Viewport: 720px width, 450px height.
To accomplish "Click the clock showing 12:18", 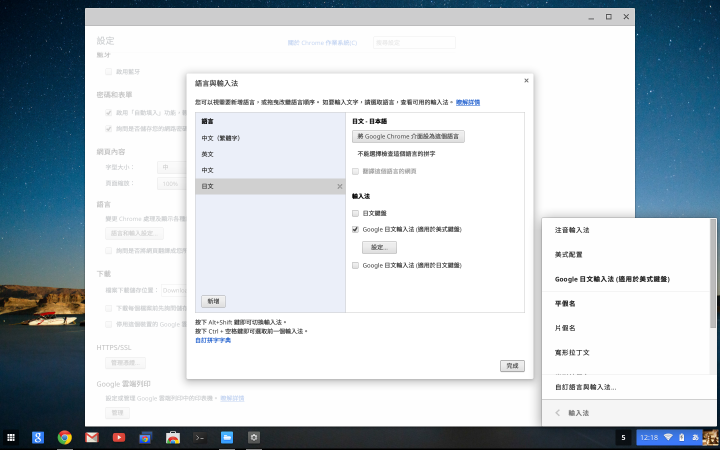I will 649,438.
